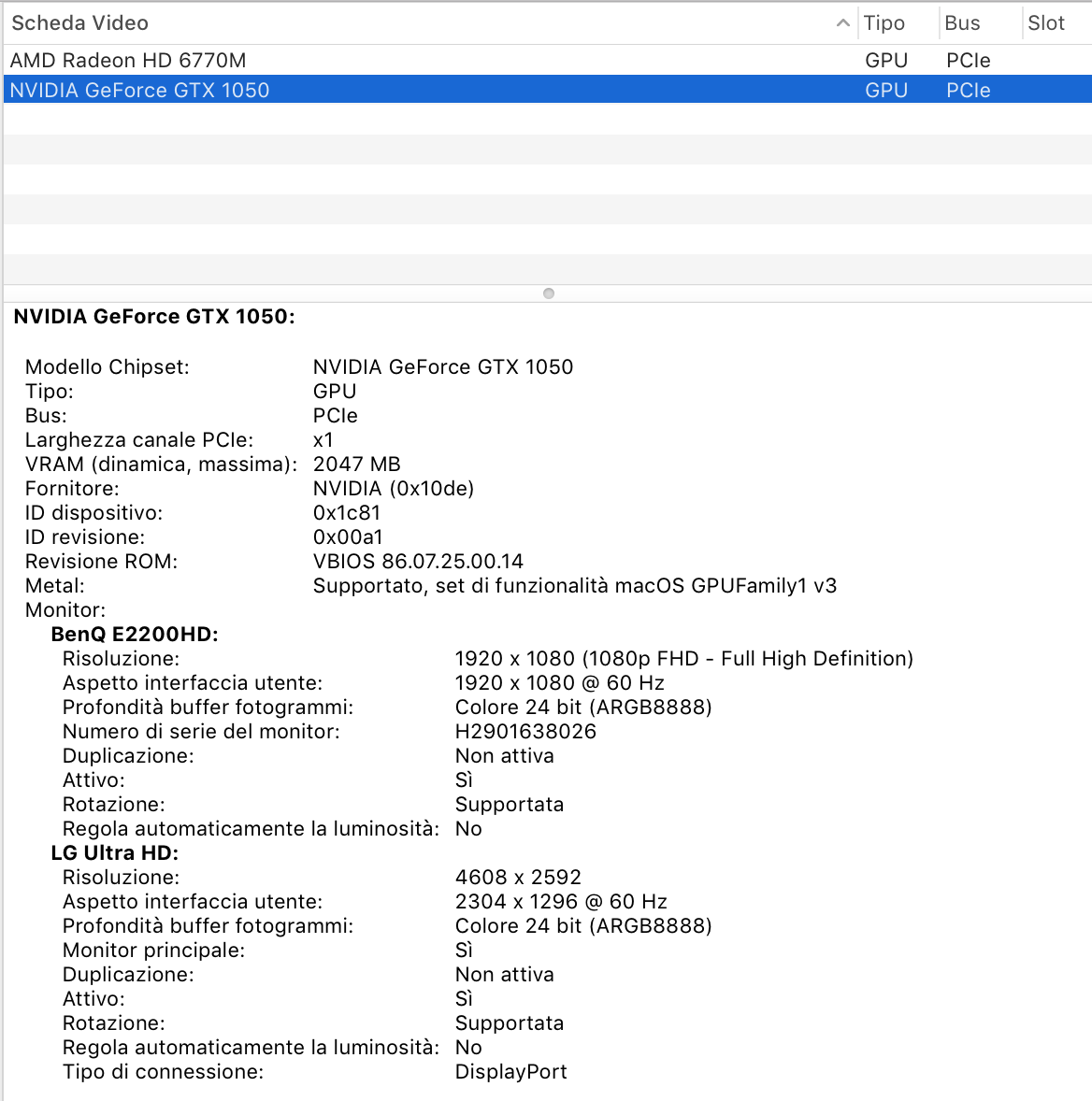1092x1101 pixels.
Task: Click PCIe bus cell in NVIDIA row
Action: (968, 91)
